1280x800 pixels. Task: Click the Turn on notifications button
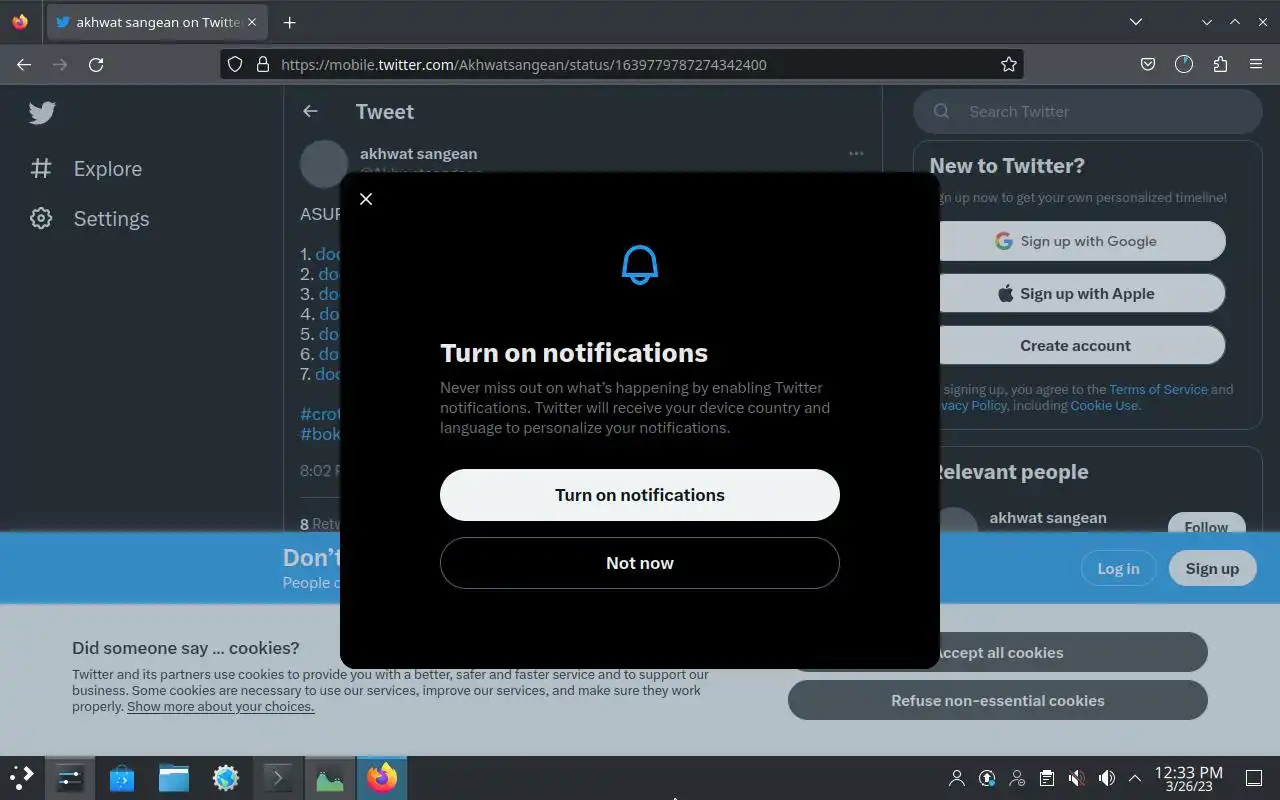point(640,495)
